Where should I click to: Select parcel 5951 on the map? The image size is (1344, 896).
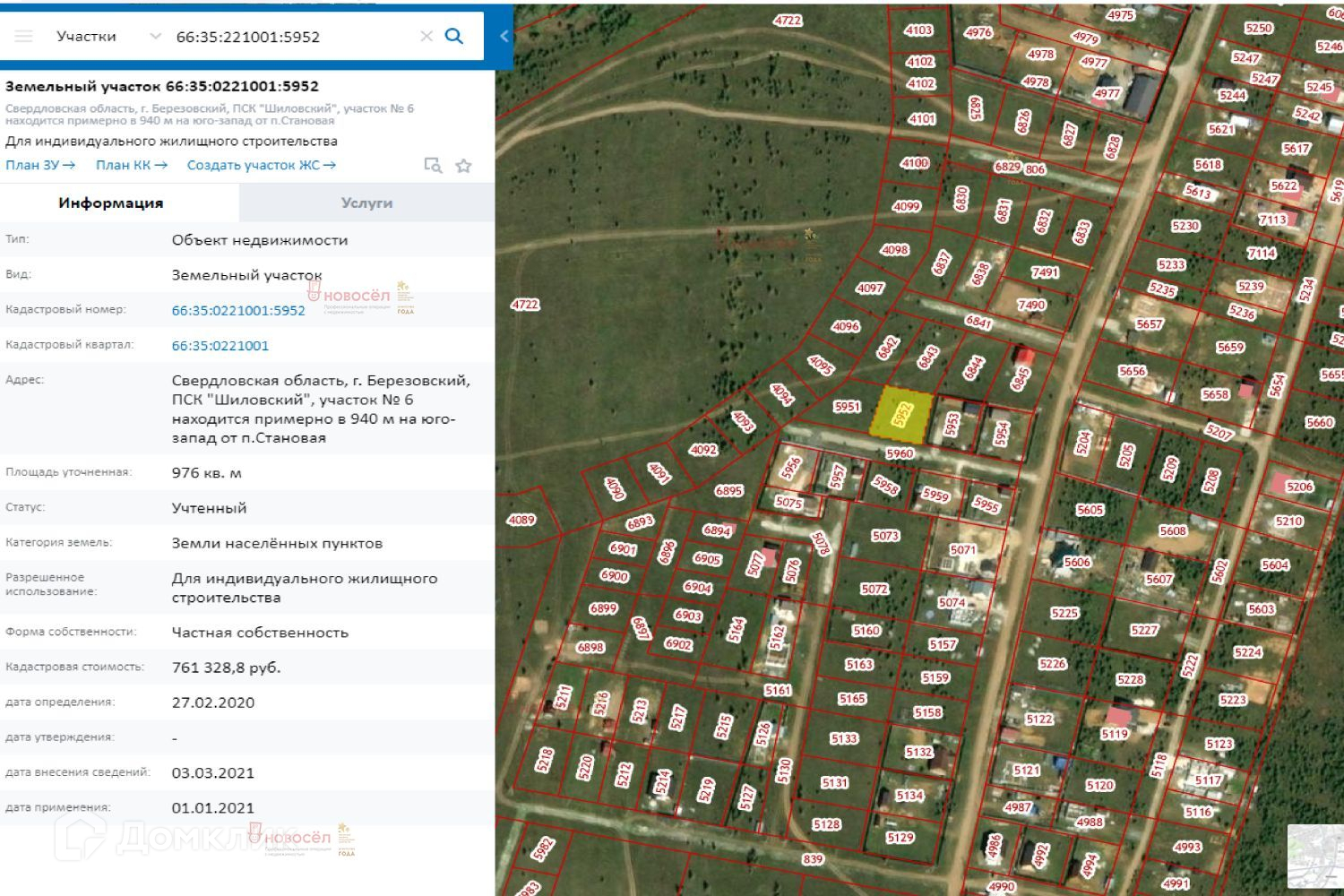coord(847,407)
